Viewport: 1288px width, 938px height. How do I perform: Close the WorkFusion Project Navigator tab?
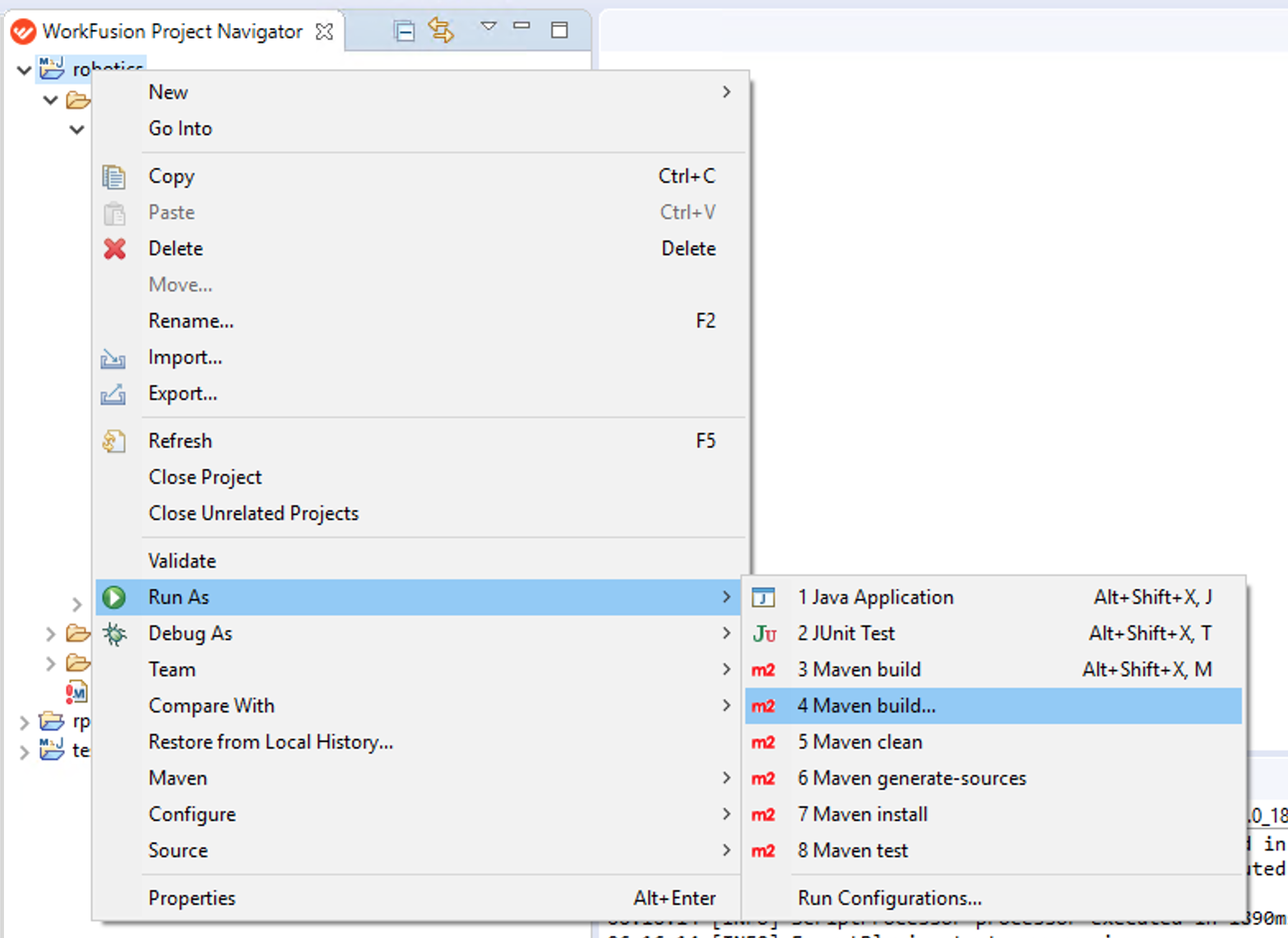(325, 31)
